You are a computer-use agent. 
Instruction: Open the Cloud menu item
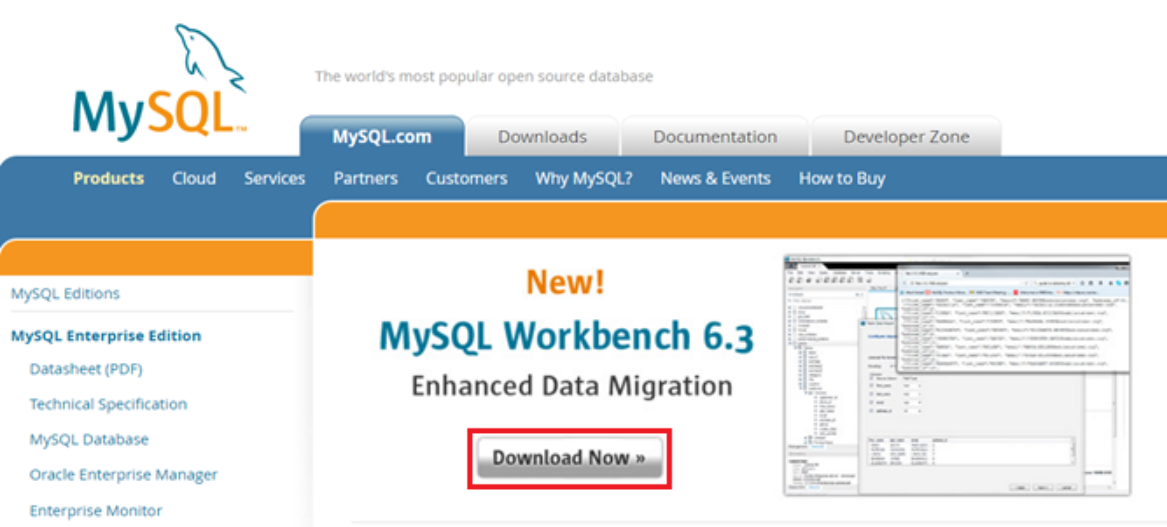coord(194,179)
